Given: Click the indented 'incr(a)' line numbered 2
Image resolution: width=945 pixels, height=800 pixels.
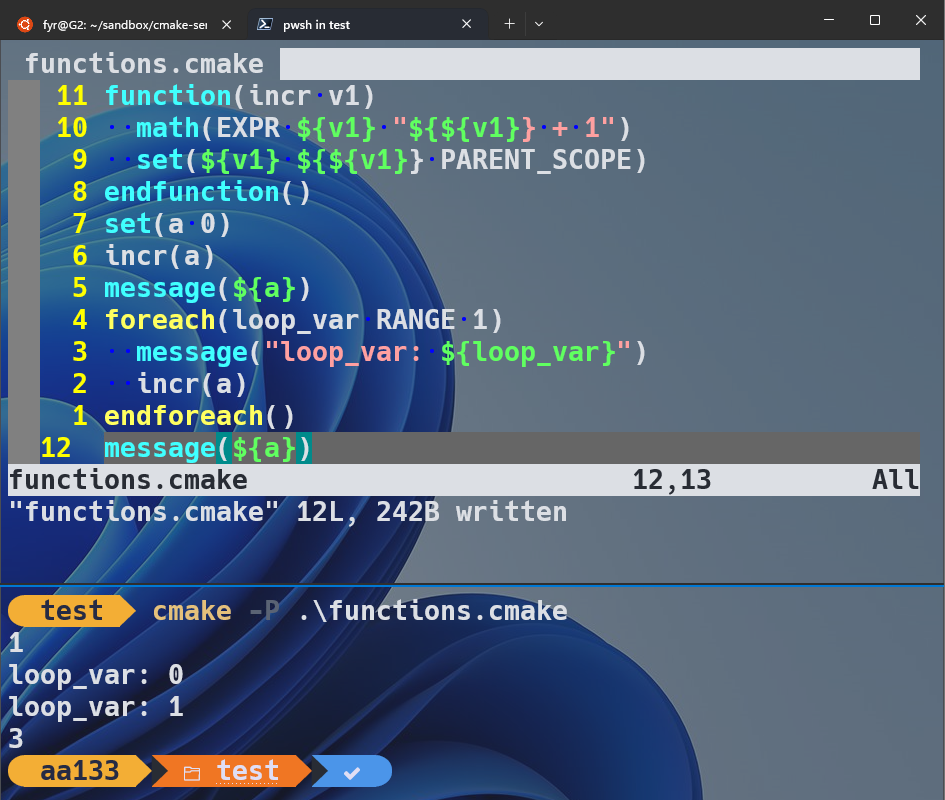Looking at the screenshot, I should coord(192,383).
